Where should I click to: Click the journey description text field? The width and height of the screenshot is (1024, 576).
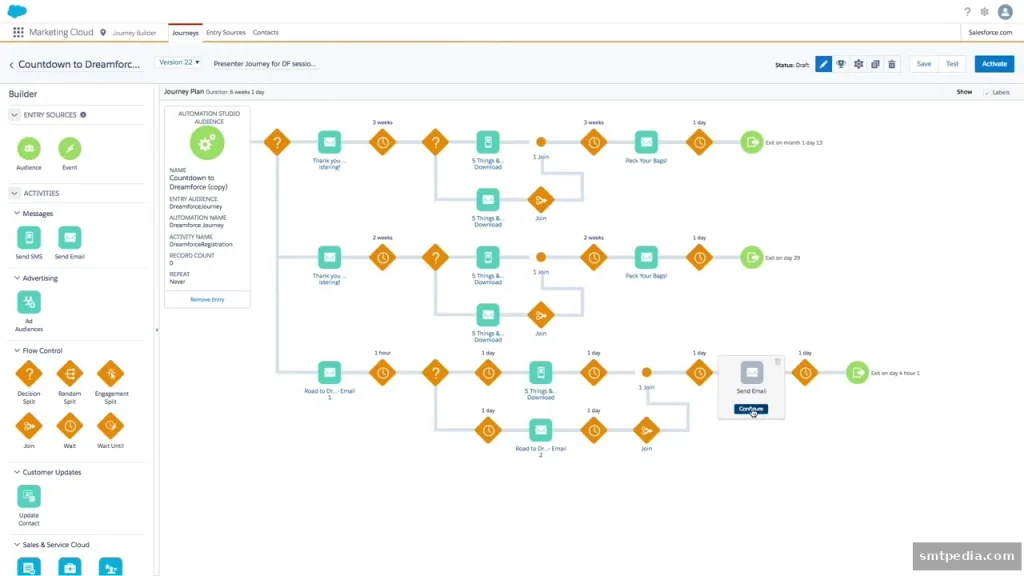264,64
